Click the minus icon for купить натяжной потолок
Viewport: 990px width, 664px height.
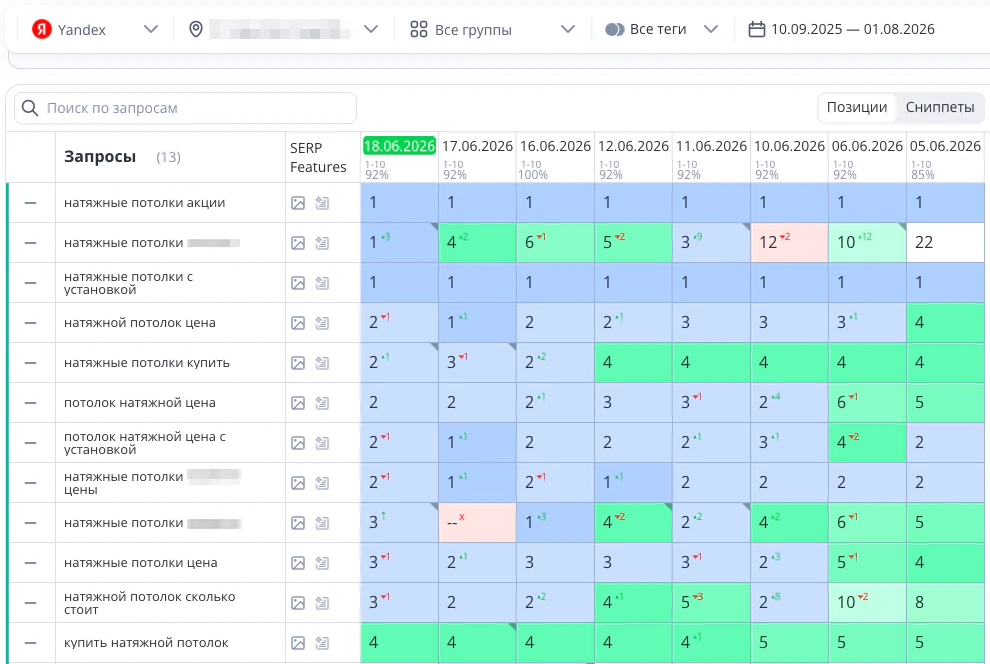point(30,643)
